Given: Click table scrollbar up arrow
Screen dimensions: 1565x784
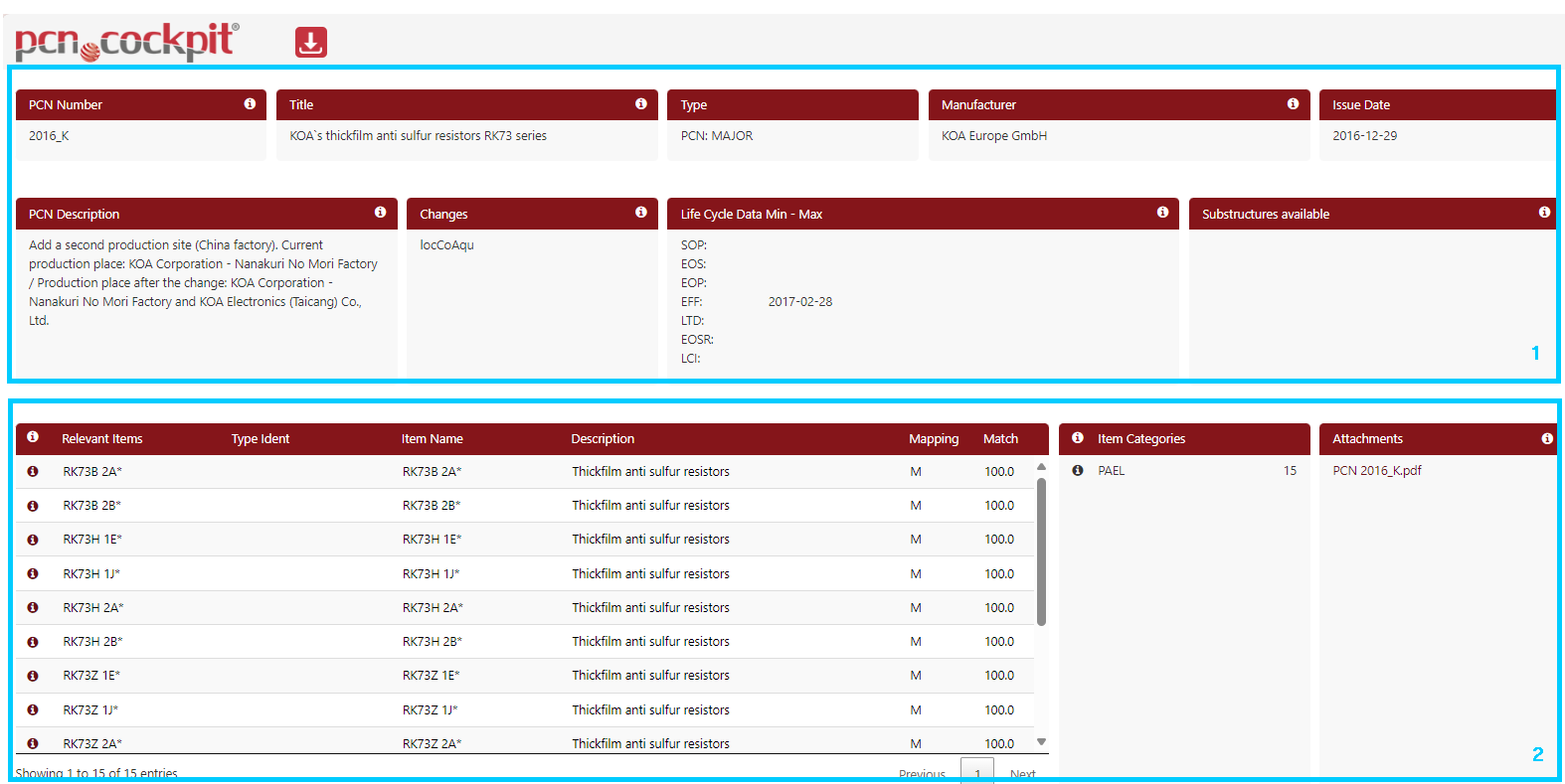Looking at the screenshot, I should tap(1041, 466).
